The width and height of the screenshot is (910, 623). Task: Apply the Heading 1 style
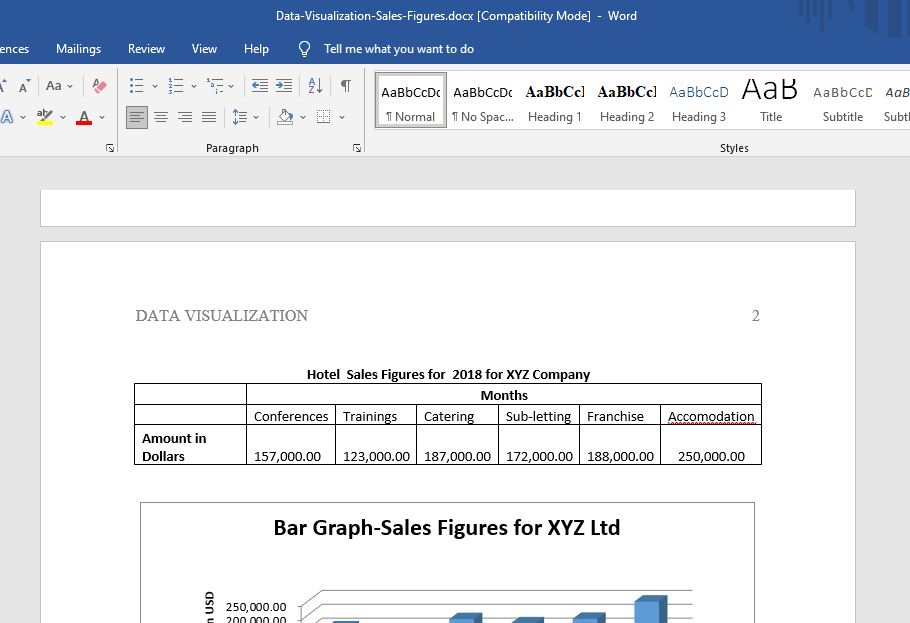click(555, 100)
